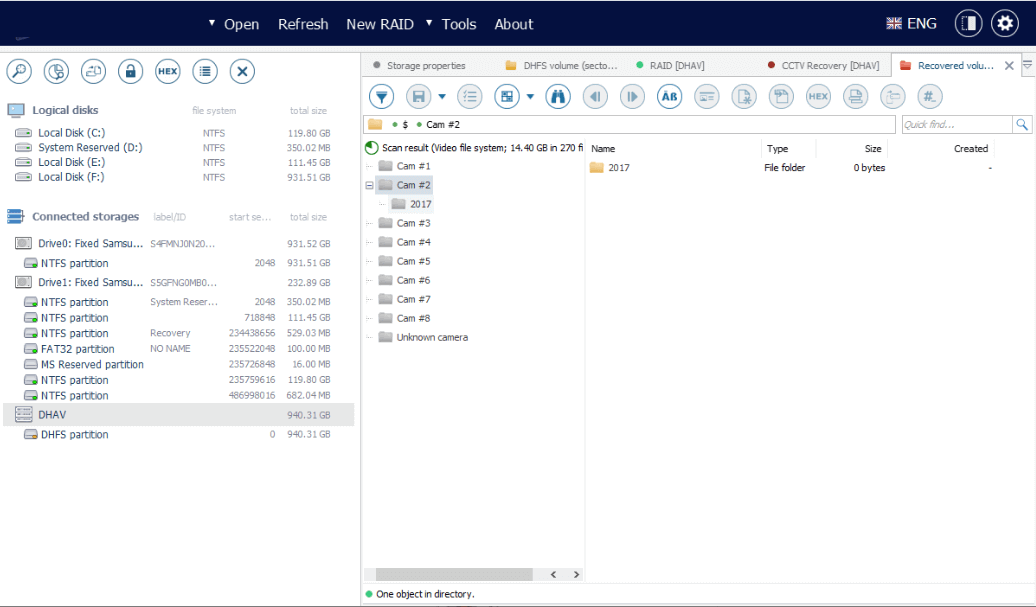Viewport: 1036px width, 607px height.
Task: Click the floppy disk save icon
Action: [418, 96]
